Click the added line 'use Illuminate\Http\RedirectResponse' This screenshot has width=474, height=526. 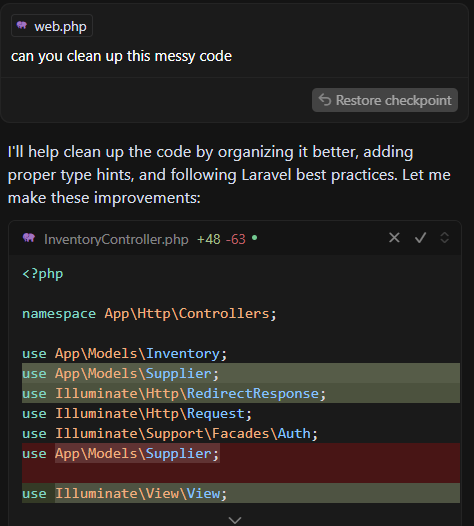pos(241,393)
